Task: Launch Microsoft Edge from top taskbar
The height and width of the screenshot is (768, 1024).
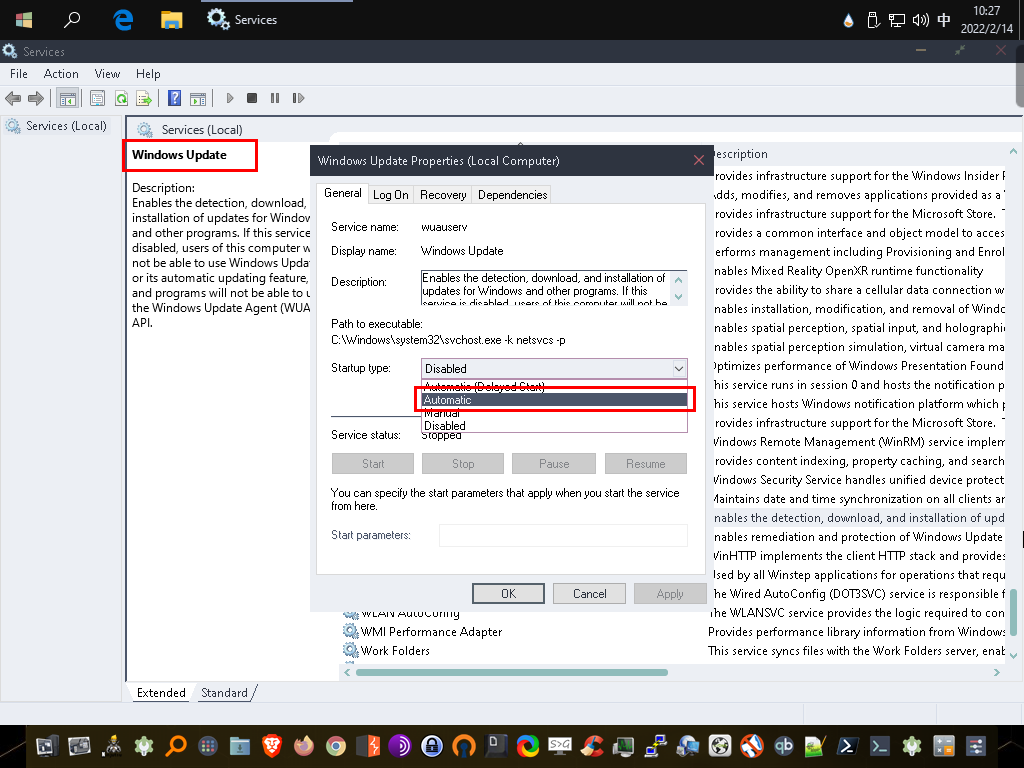Action: 123,20
